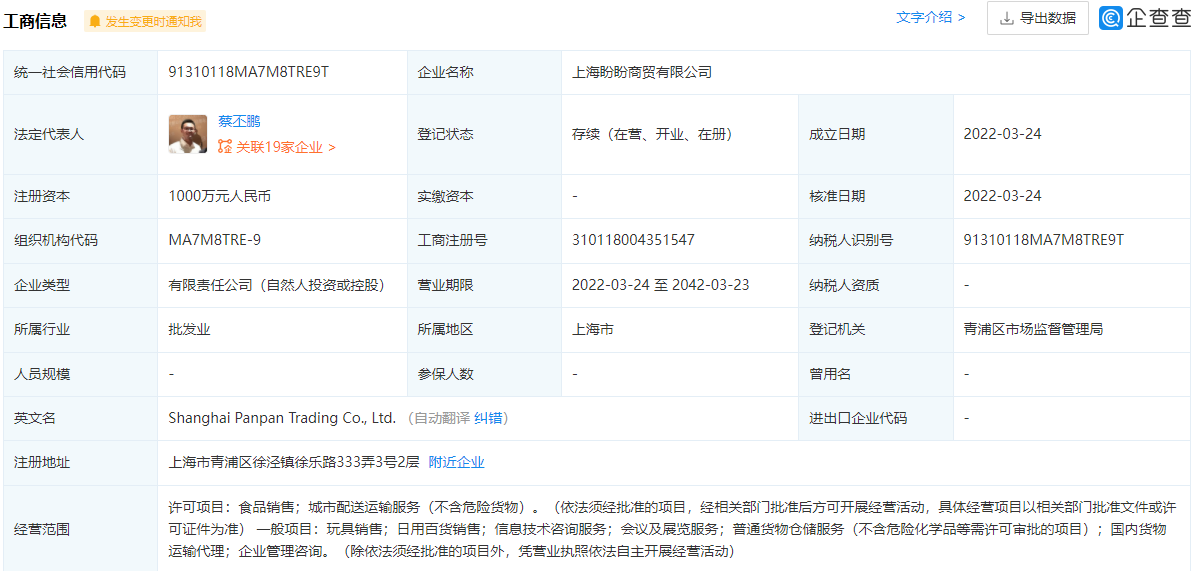Viewport: 1194px width, 571px height.
Task: Click the '纠错' correction link
Action: [x=488, y=418]
